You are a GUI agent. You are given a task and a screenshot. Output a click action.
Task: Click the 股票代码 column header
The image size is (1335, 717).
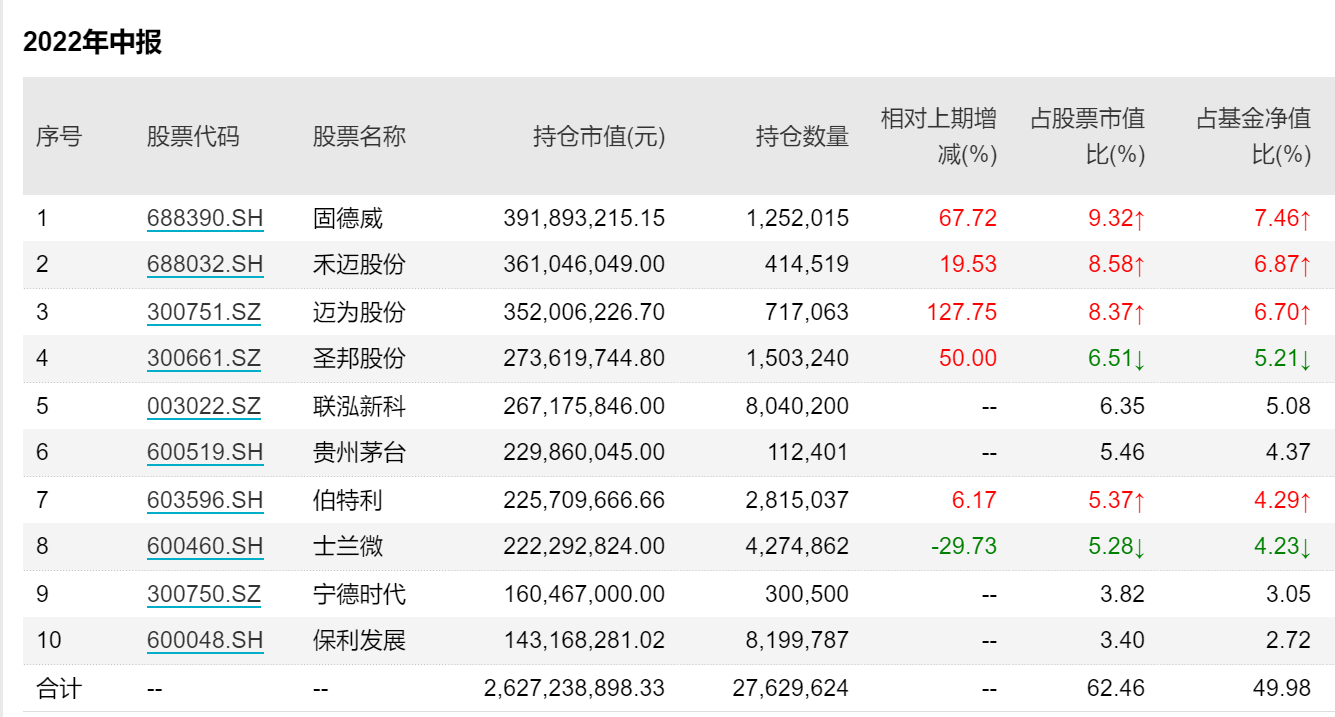[x=193, y=136]
